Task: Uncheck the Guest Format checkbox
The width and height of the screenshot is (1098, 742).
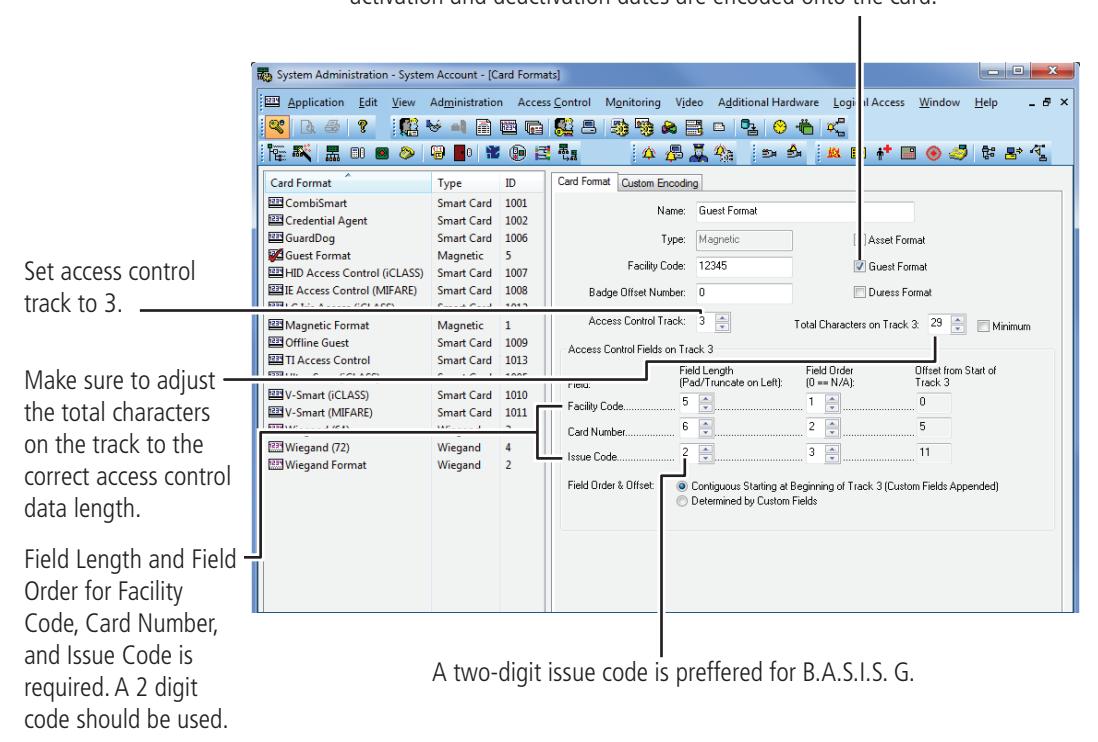Action: coord(860,266)
